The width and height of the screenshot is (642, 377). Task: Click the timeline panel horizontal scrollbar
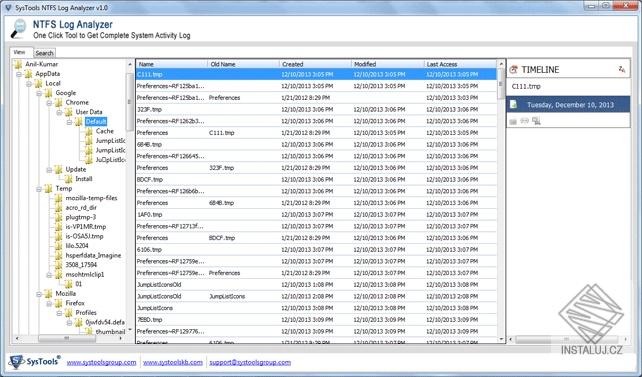point(568,339)
